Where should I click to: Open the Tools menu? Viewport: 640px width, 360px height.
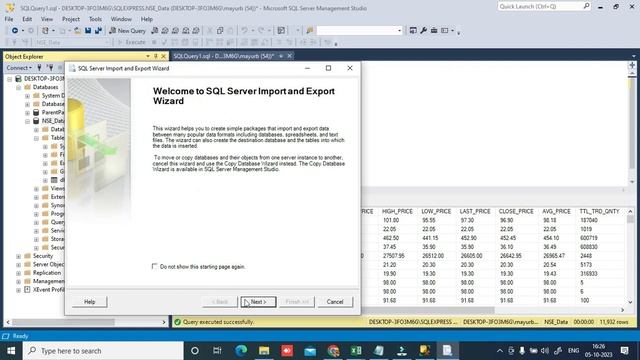(95, 19)
